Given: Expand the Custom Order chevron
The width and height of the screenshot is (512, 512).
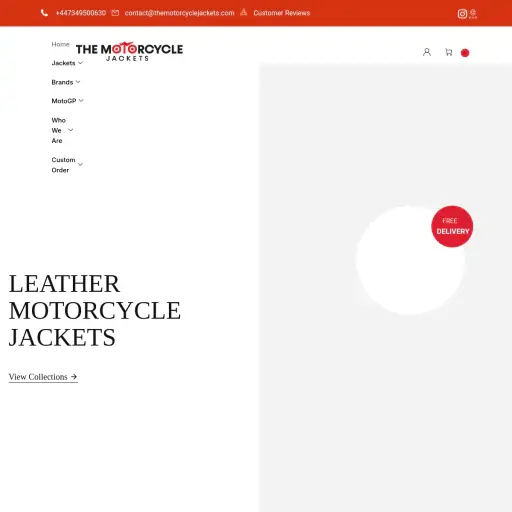Looking at the screenshot, I should click(x=80, y=164).
